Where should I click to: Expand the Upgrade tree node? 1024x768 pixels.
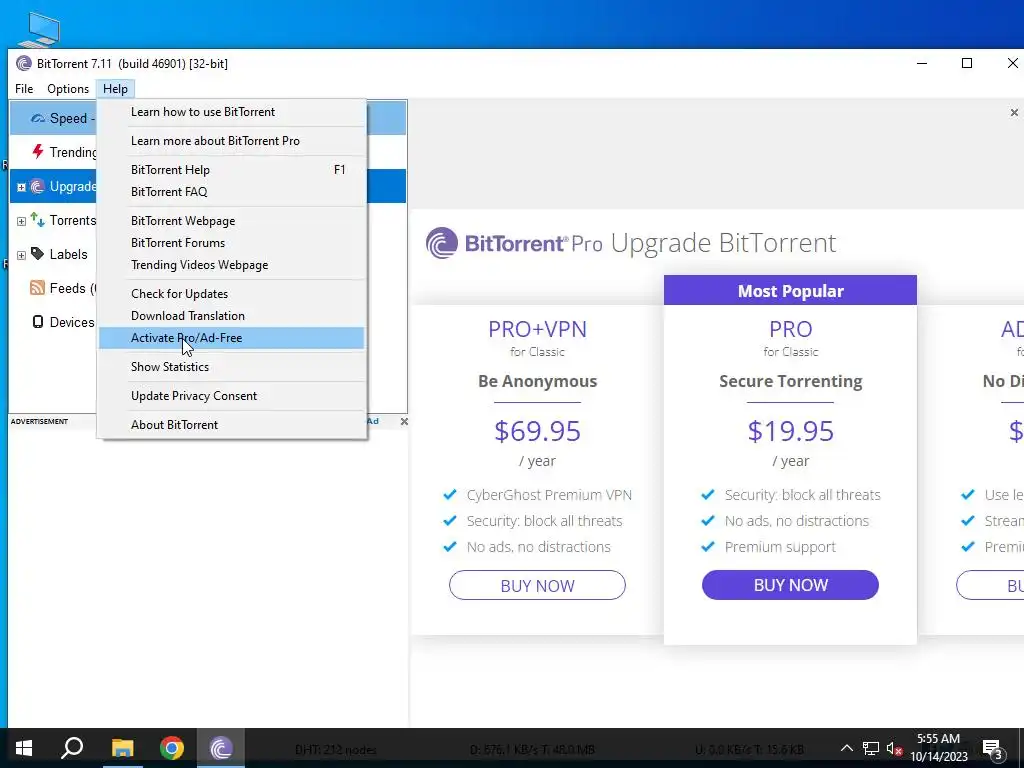[21, 187]
